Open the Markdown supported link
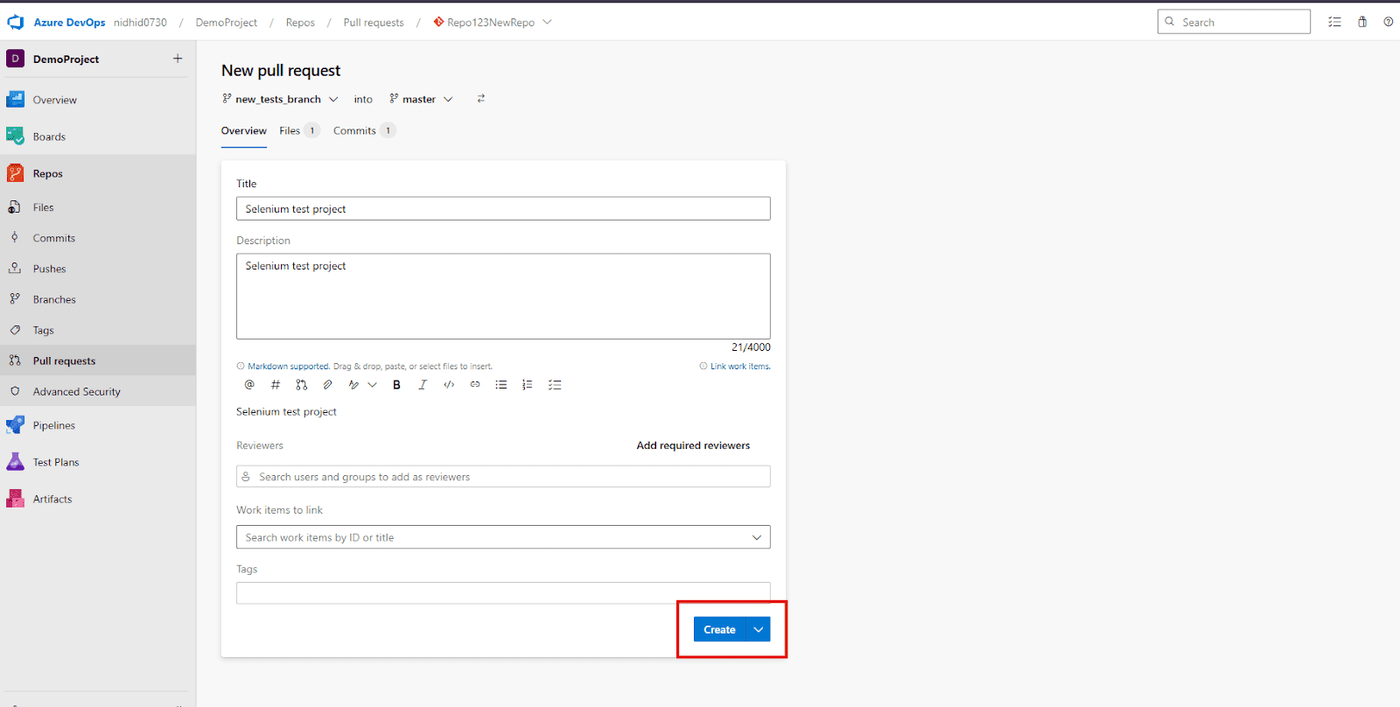The height and width of the screenshot is (707, 1400). click(x=288, y=367)
